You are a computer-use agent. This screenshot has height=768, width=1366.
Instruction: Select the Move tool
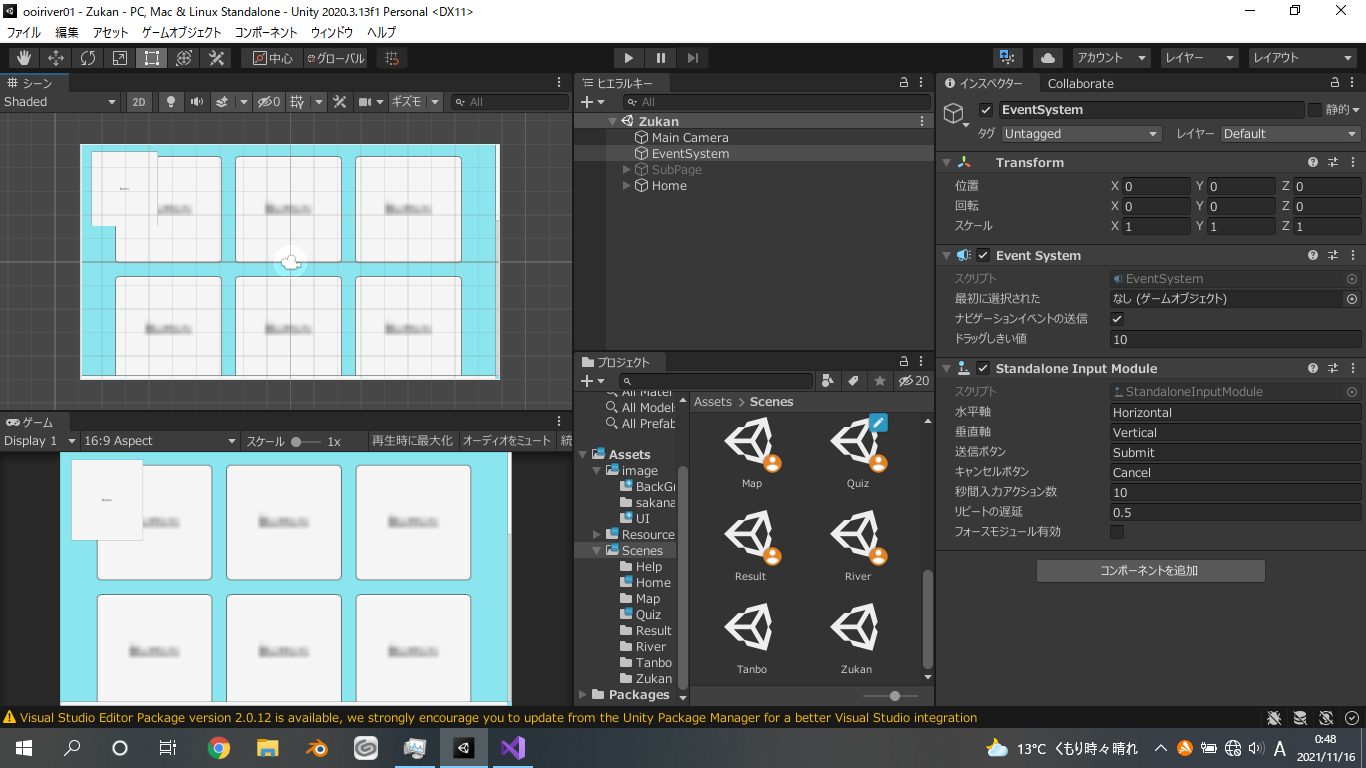(56, 58)
